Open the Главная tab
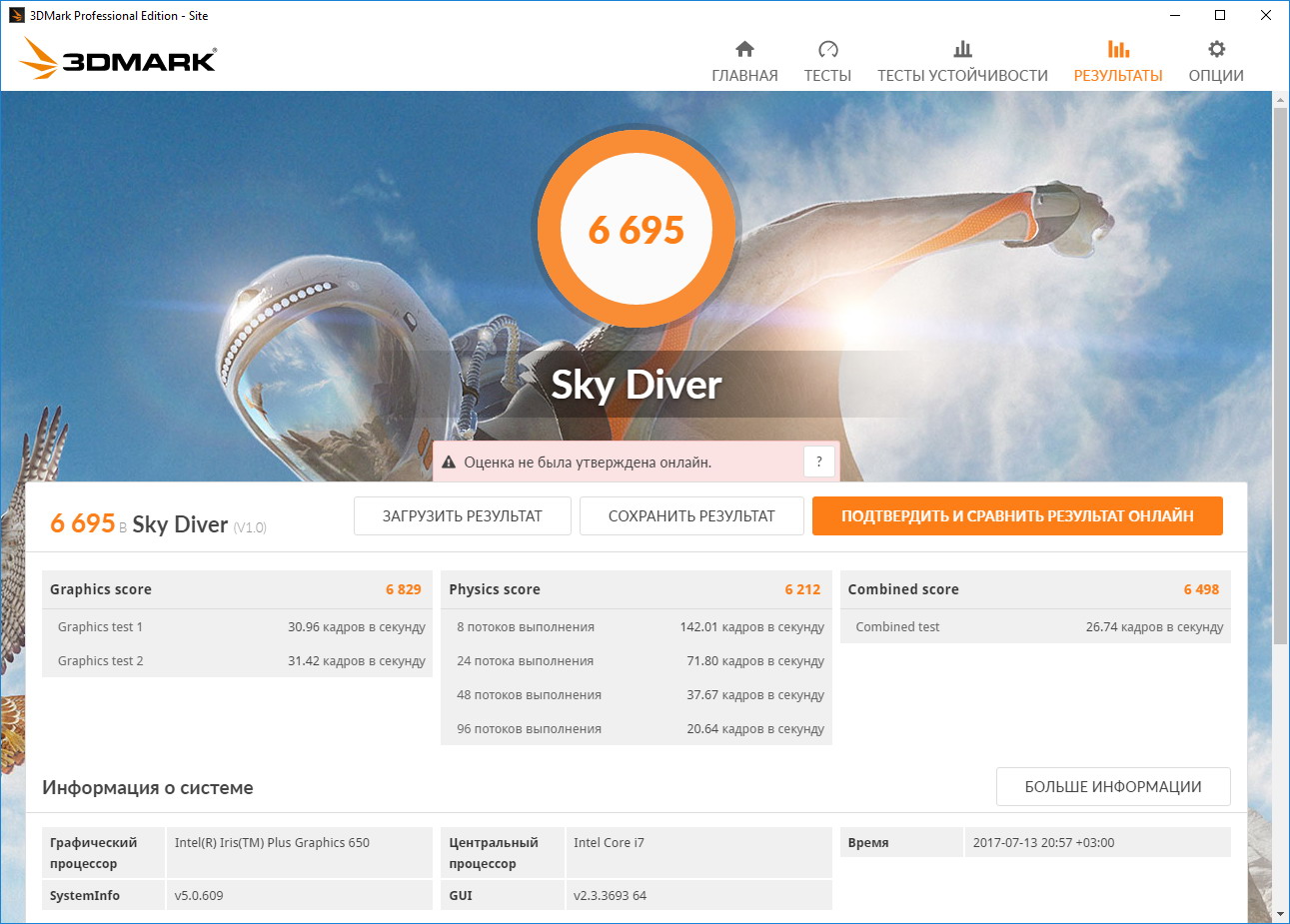Screen dimensions: 1290x924 744,61
